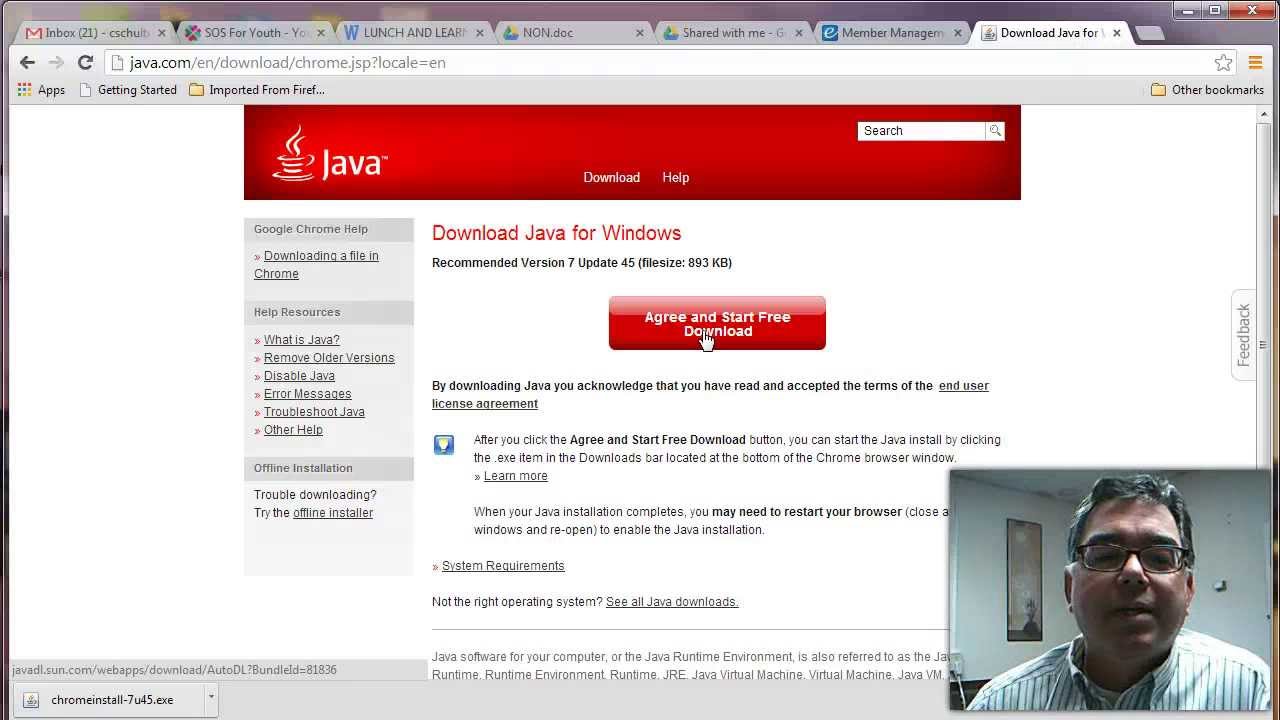The width and height of the screenshot is (1280, 720).
Task: Follow the Learn more link
Action: 515,476
